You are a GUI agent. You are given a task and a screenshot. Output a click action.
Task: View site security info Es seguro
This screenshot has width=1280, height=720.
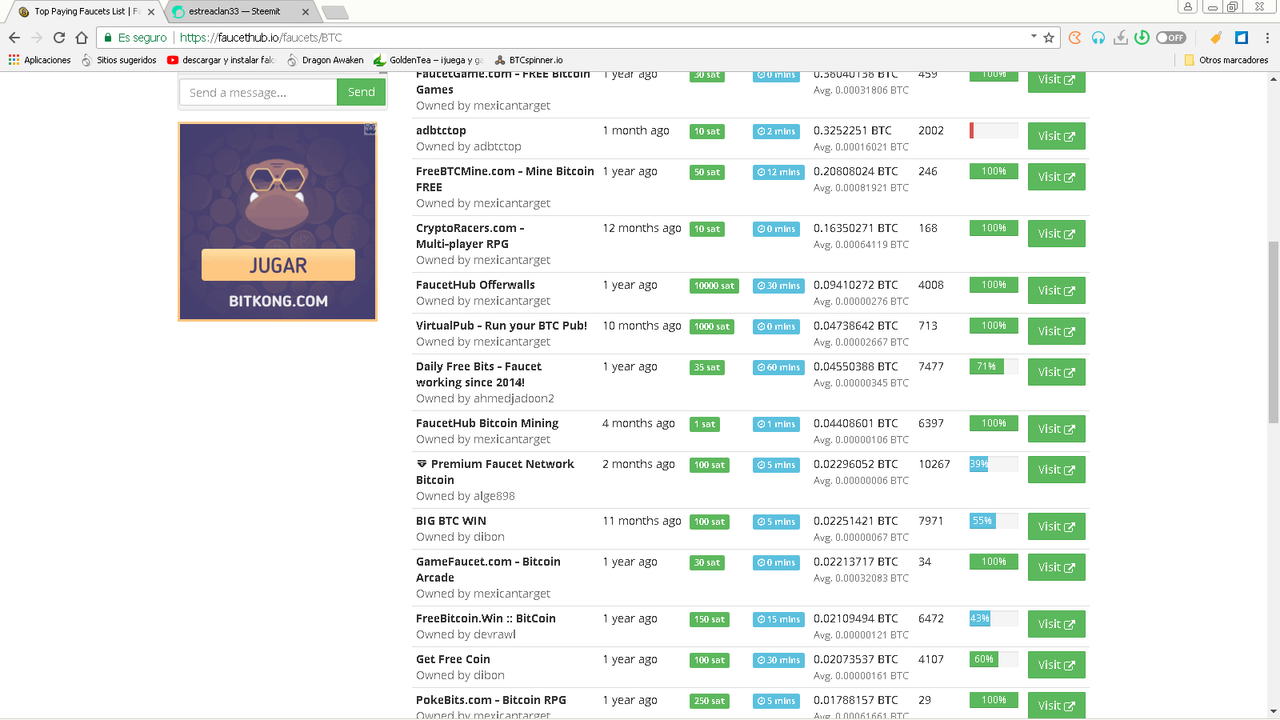tap(135, 38)
